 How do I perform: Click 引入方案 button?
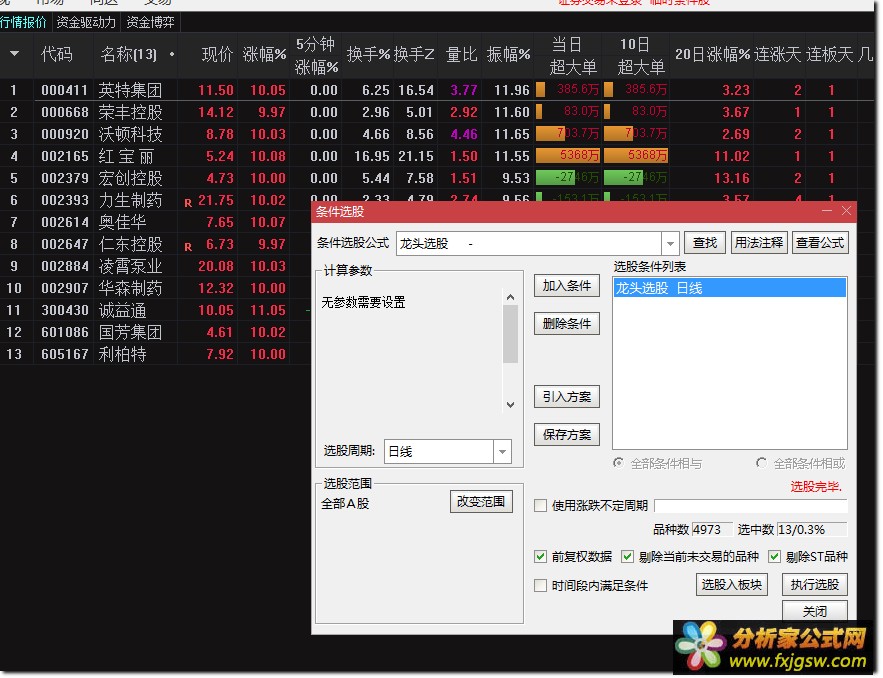[x=567, y=397]
